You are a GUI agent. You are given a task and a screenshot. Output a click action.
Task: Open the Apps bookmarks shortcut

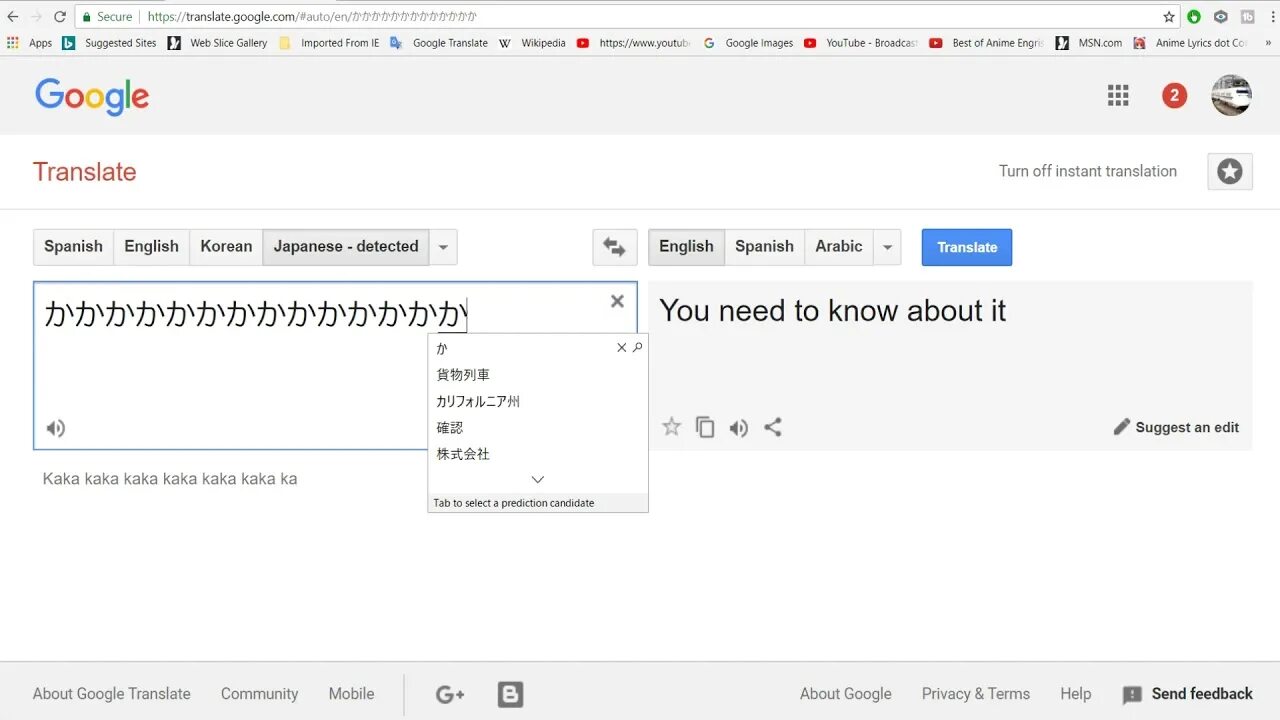tap(29, 43)
